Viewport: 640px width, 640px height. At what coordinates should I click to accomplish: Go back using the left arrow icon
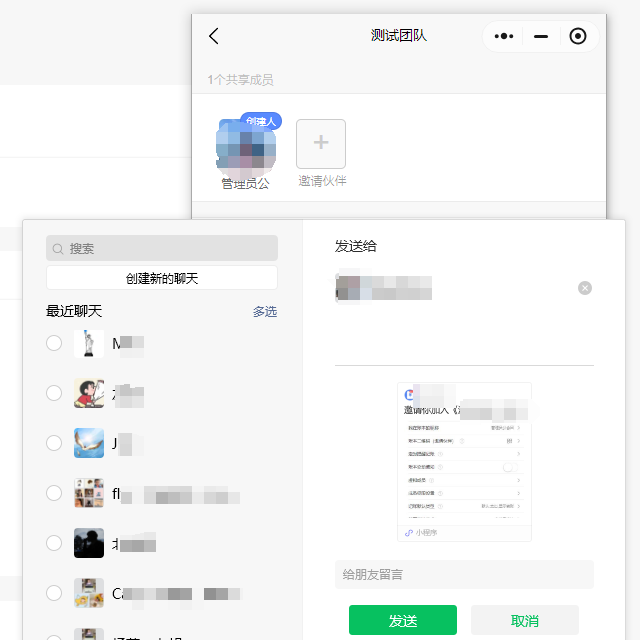point(214,36)
